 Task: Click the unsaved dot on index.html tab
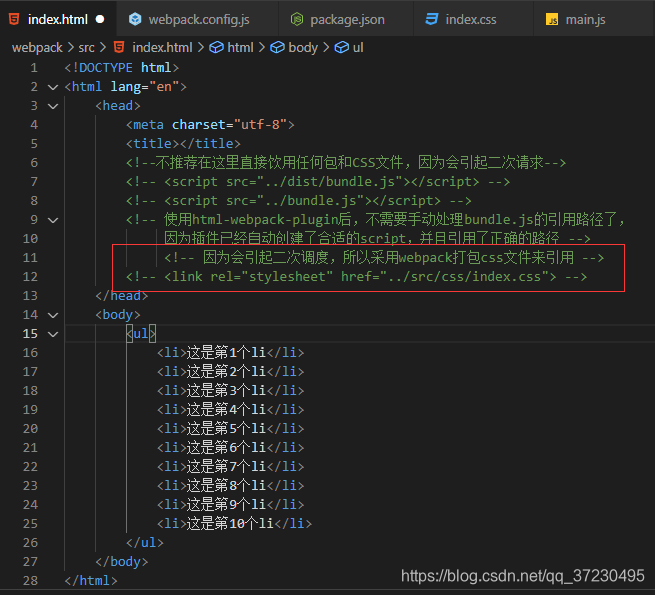[100, 19]
